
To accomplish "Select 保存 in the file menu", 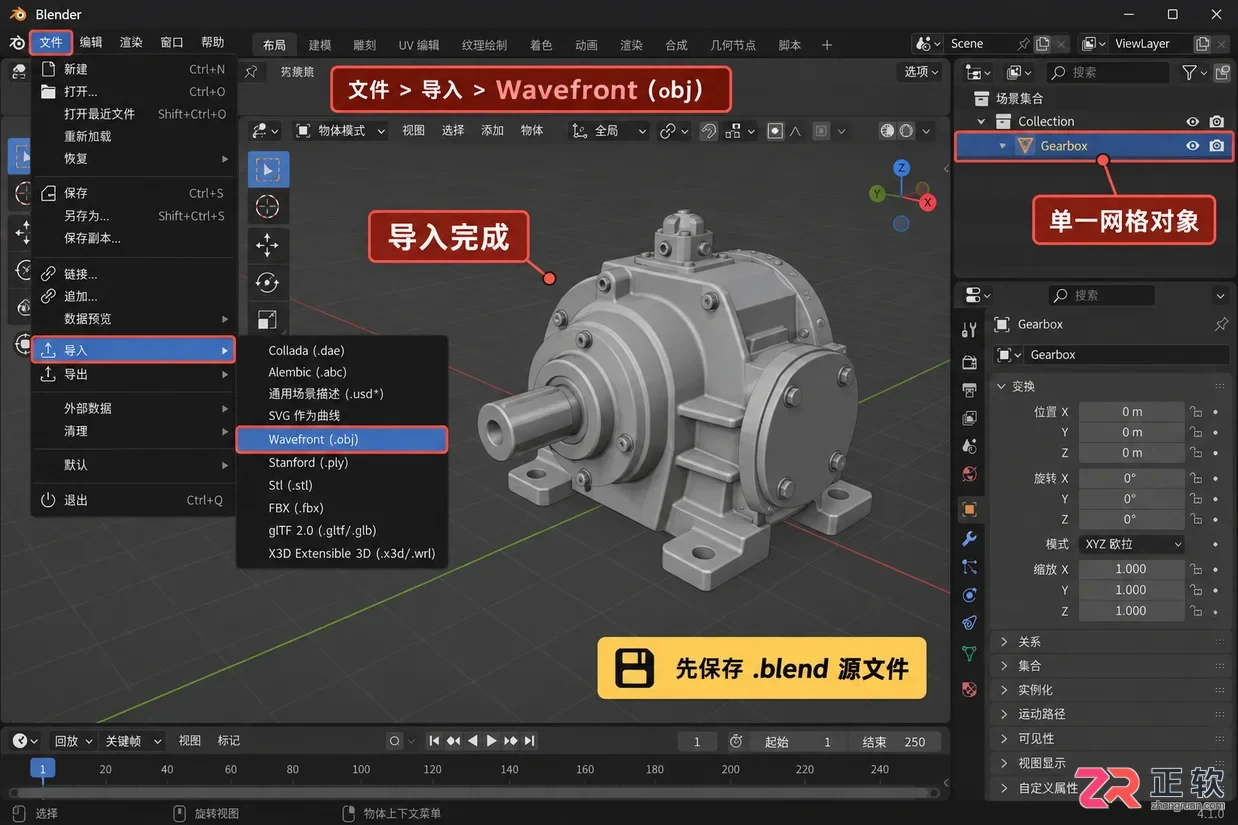I will click(x=133, y=193).
